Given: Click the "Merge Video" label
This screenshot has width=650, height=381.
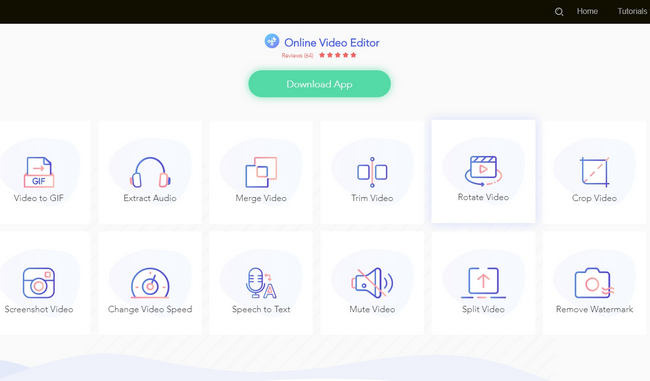Looking at the screenshot, I should (x=261, y=198).
